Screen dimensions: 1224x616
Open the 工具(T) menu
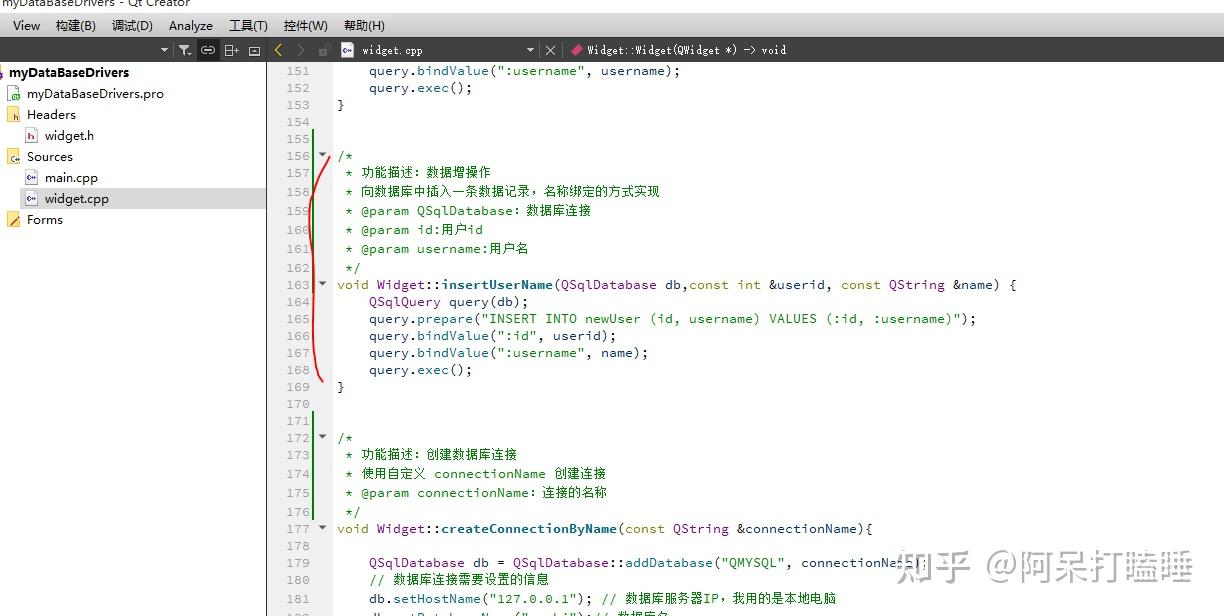point(247,25)
